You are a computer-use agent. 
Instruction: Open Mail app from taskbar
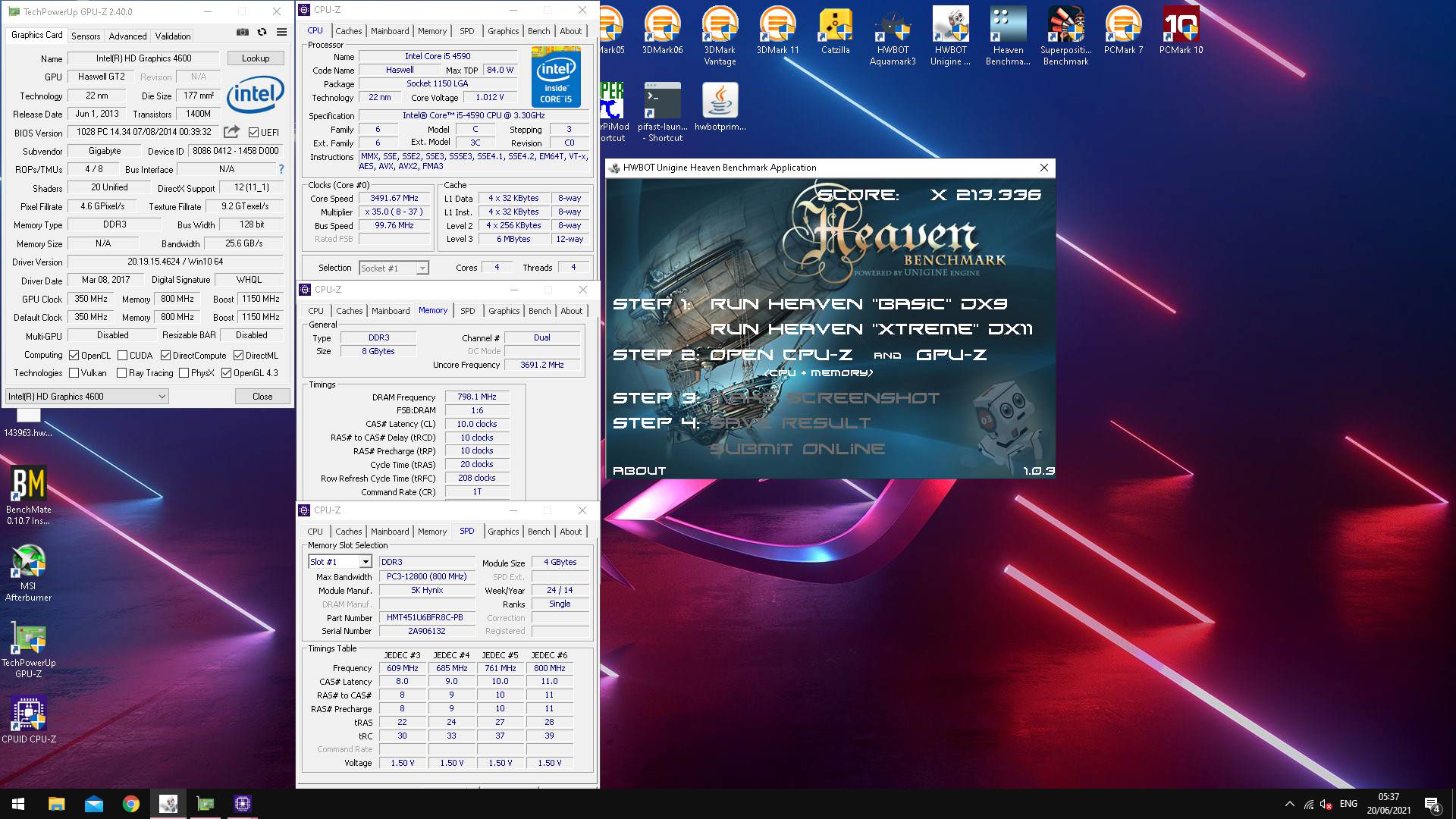pyautogui.click(x=93, y=804)
